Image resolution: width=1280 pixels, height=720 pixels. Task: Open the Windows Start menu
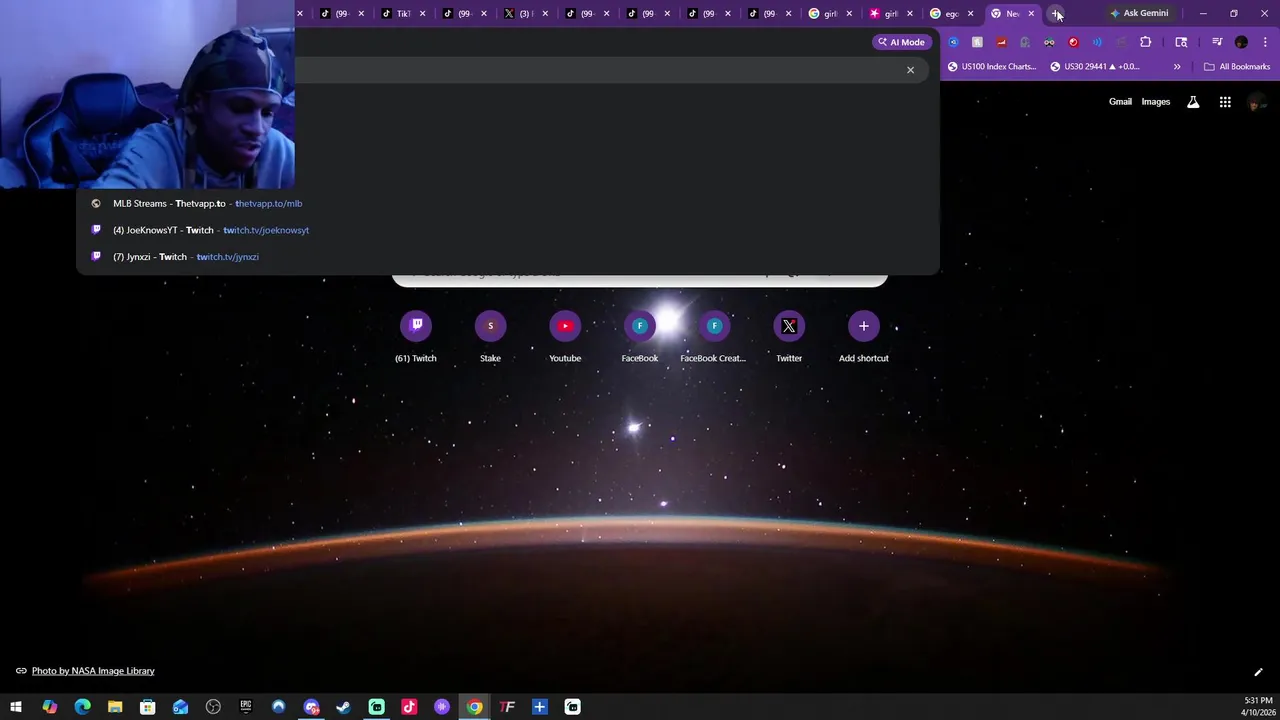pos(16,707)
